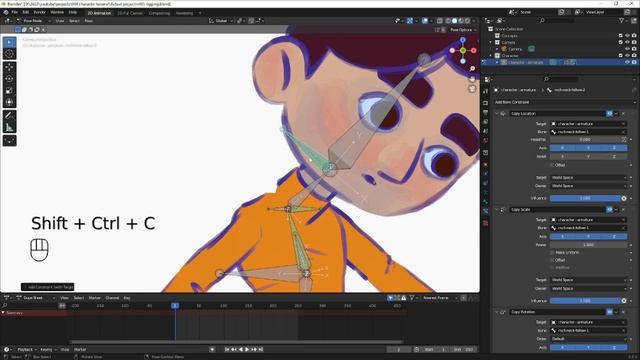Select the Scale tool

(x=9, y=91)
